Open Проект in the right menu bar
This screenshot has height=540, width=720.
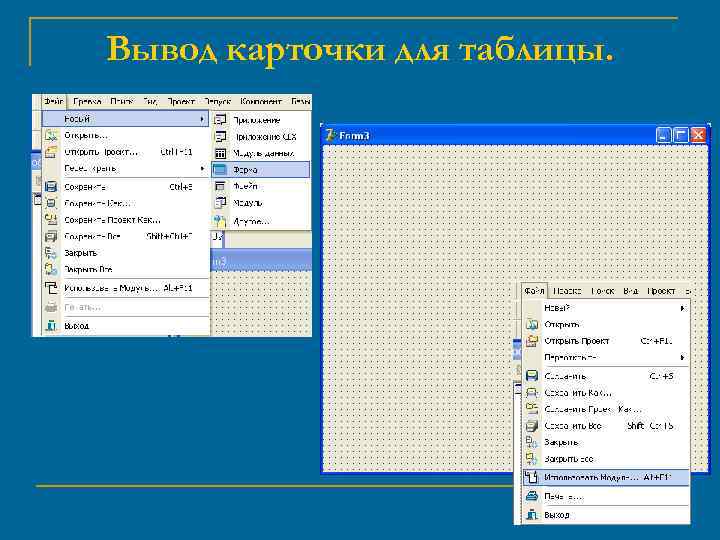(661, 291)
